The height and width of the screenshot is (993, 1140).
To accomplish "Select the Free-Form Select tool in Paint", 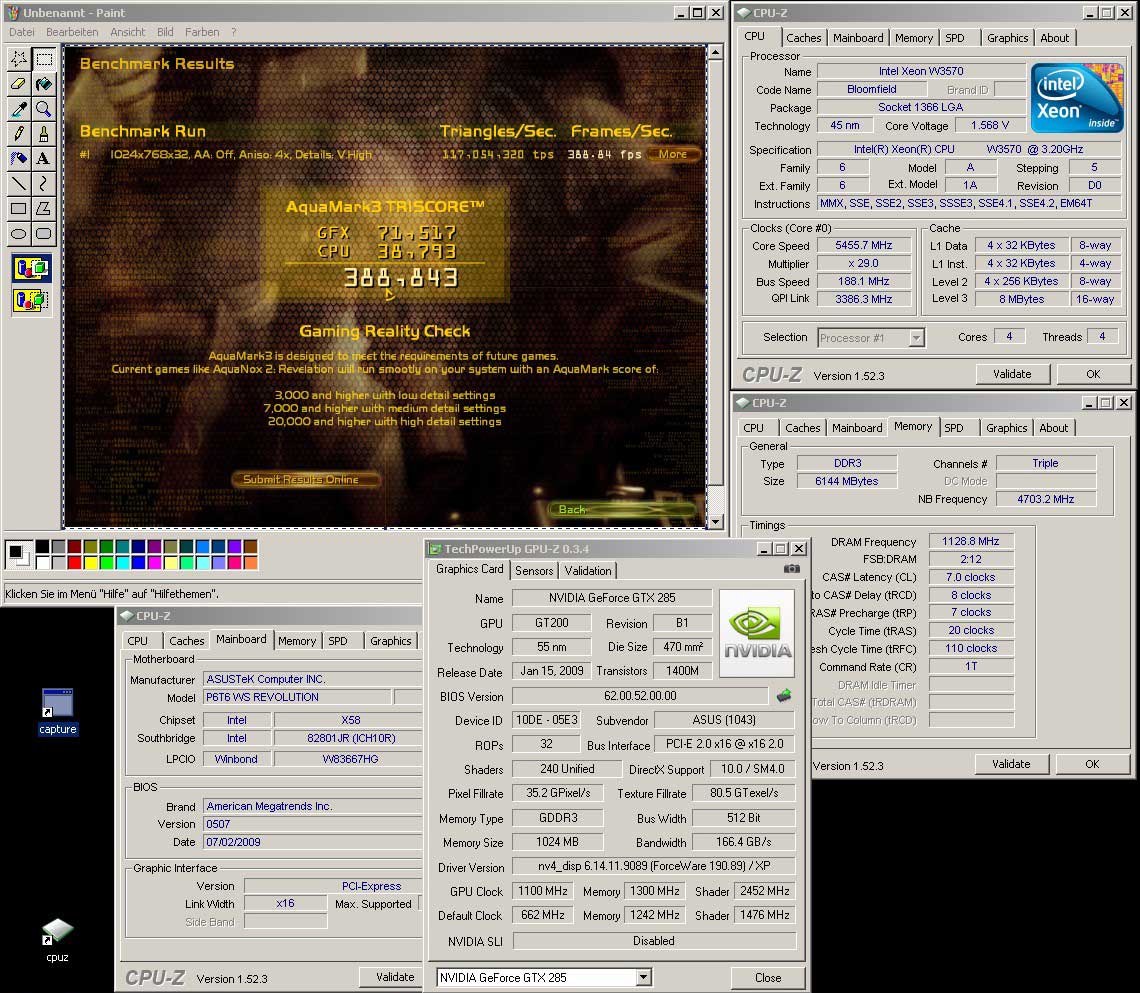I will tap(19, 59).
